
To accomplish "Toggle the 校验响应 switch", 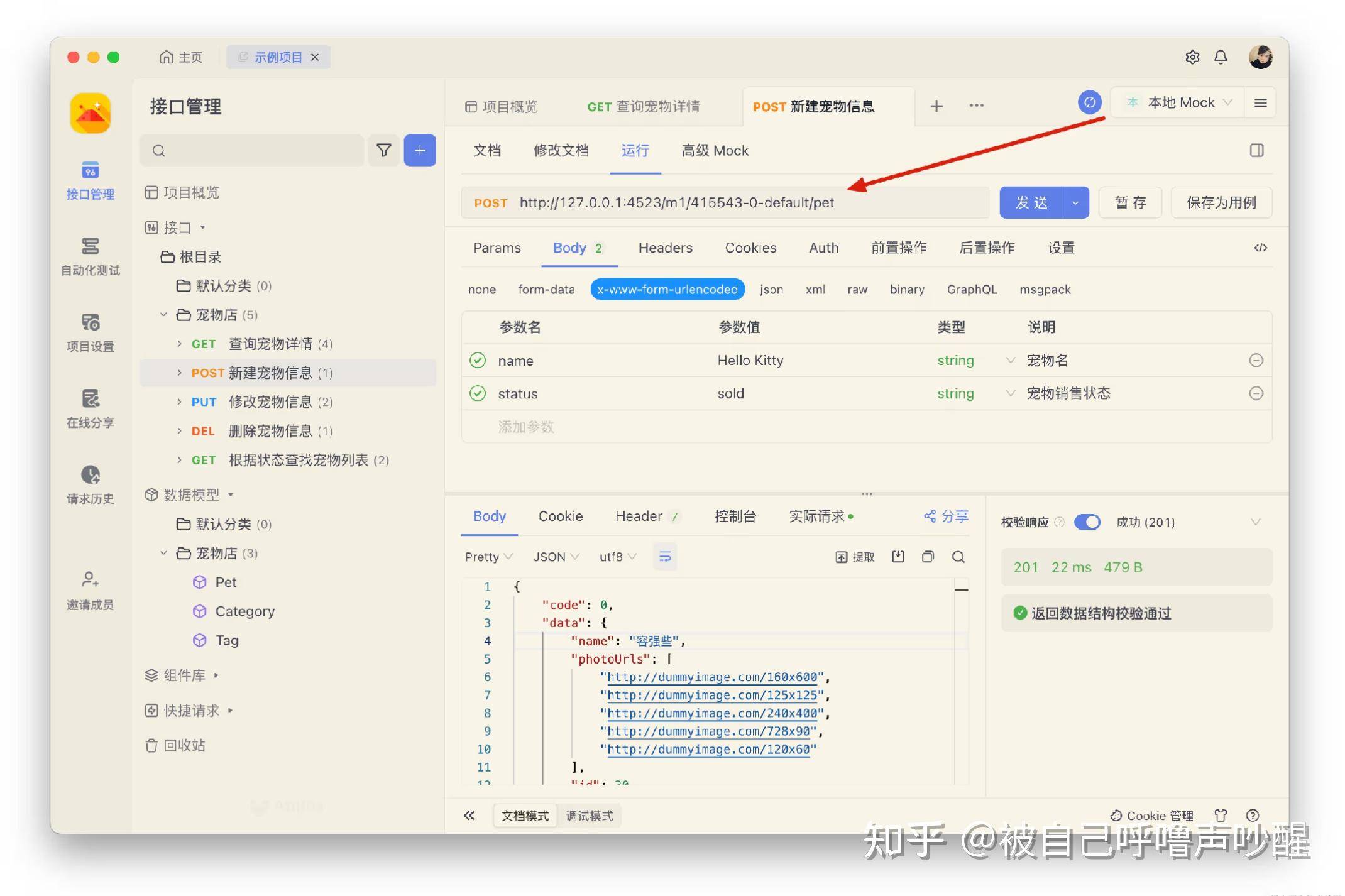I will (1087, 522).
